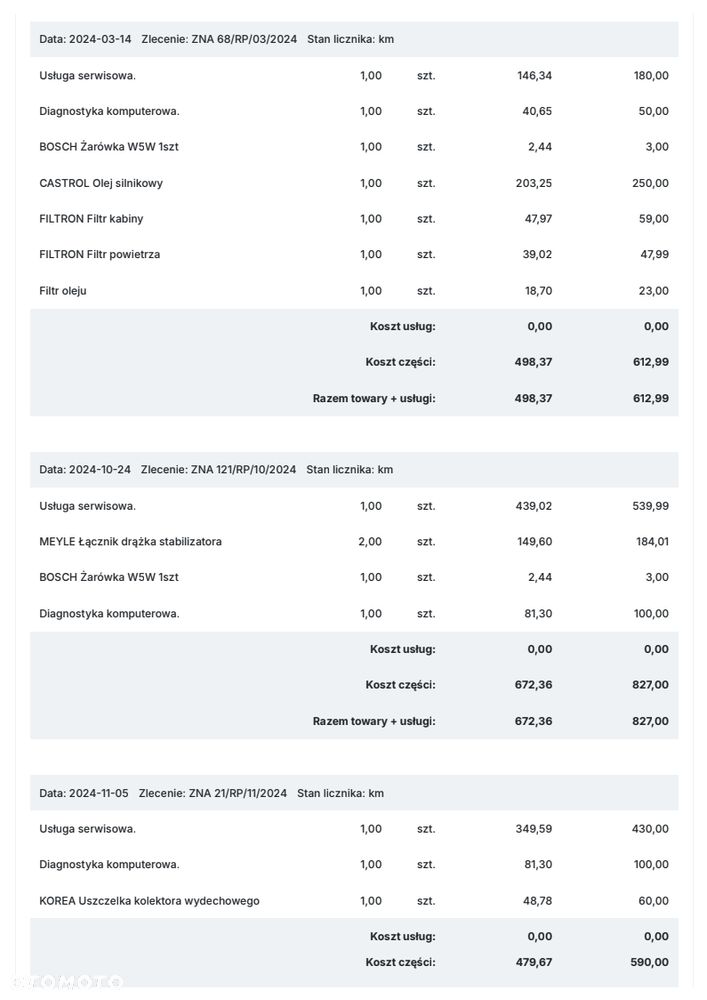Select the 2024-03-14 order header row
This screenshot has width=707, height=1000.
click(354, 39)
